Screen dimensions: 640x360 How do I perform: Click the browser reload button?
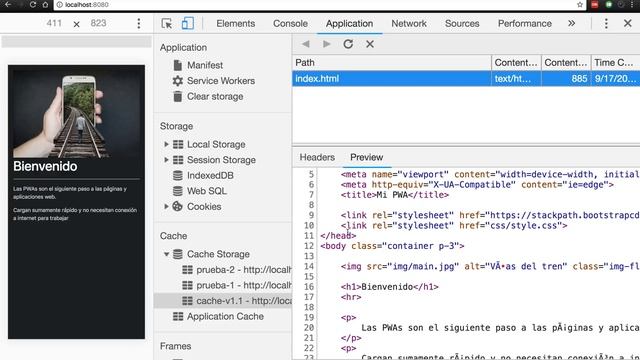click(33, 4)
